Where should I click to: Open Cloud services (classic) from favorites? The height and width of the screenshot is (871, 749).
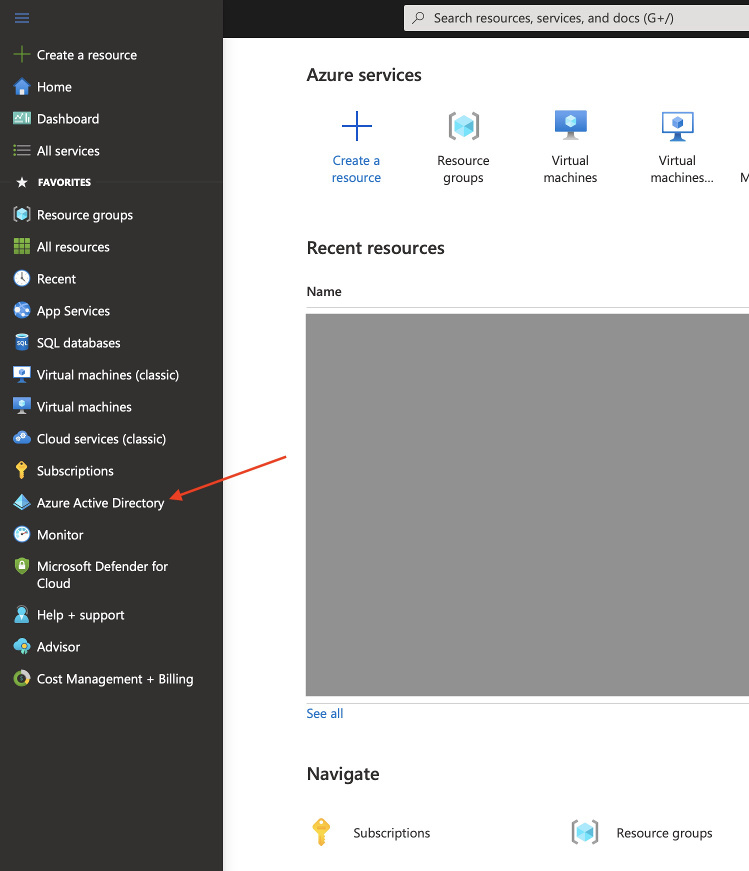point(101,439)
